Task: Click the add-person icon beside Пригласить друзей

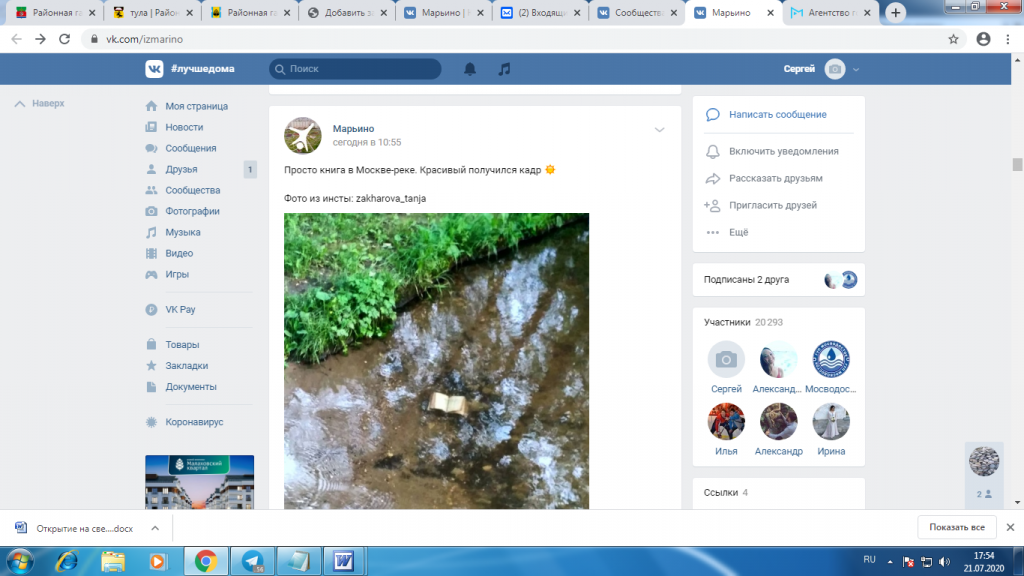Action: coord(712,205)
